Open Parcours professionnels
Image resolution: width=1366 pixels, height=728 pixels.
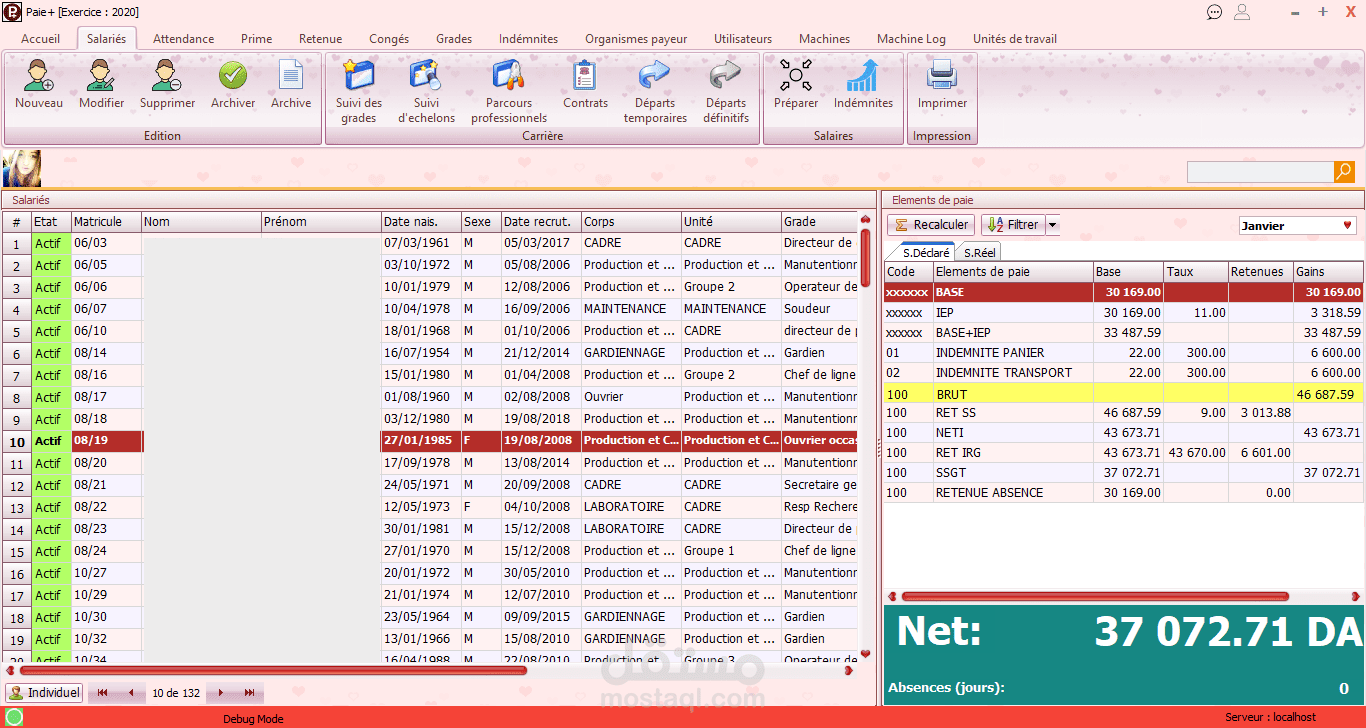pyautogui.click(x=509, y=76)
